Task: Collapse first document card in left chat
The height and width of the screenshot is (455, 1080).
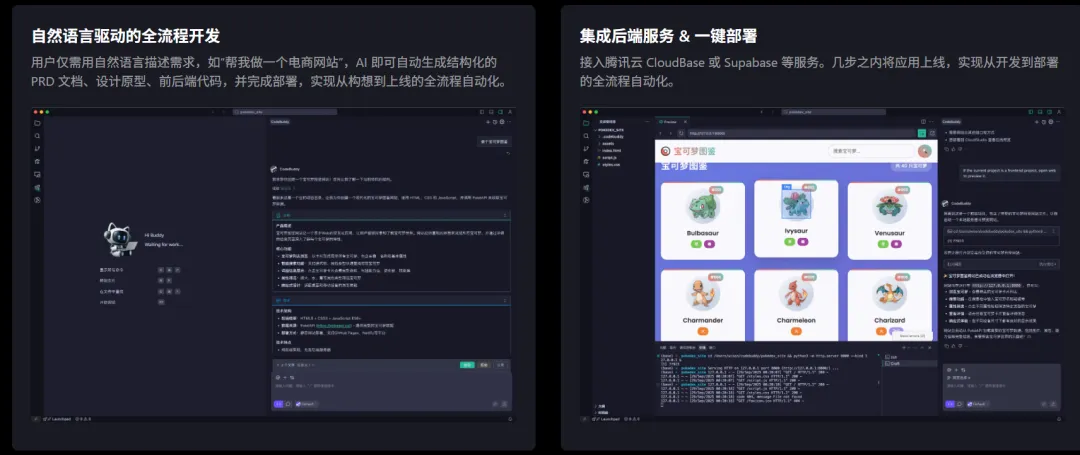Action: pos(505,215)
